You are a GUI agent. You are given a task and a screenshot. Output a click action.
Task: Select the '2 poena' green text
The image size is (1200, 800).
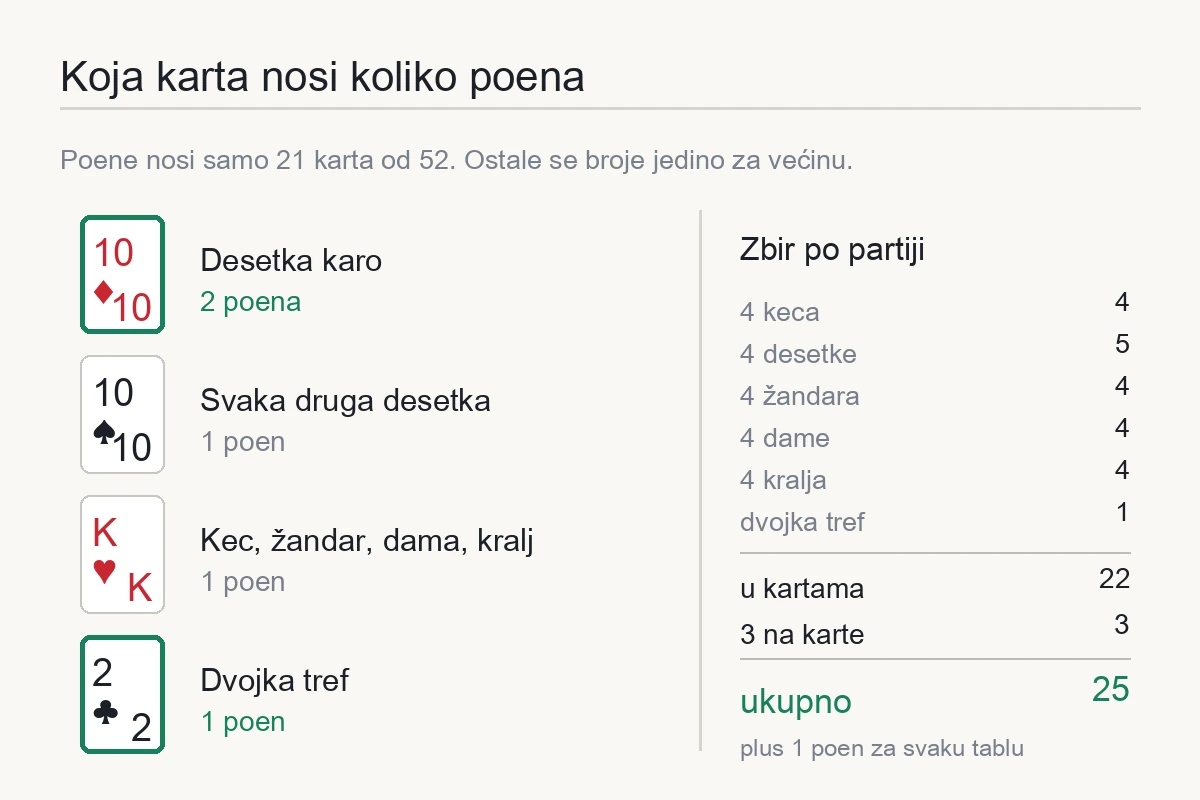pyautogui.click(x=250, y=302)
